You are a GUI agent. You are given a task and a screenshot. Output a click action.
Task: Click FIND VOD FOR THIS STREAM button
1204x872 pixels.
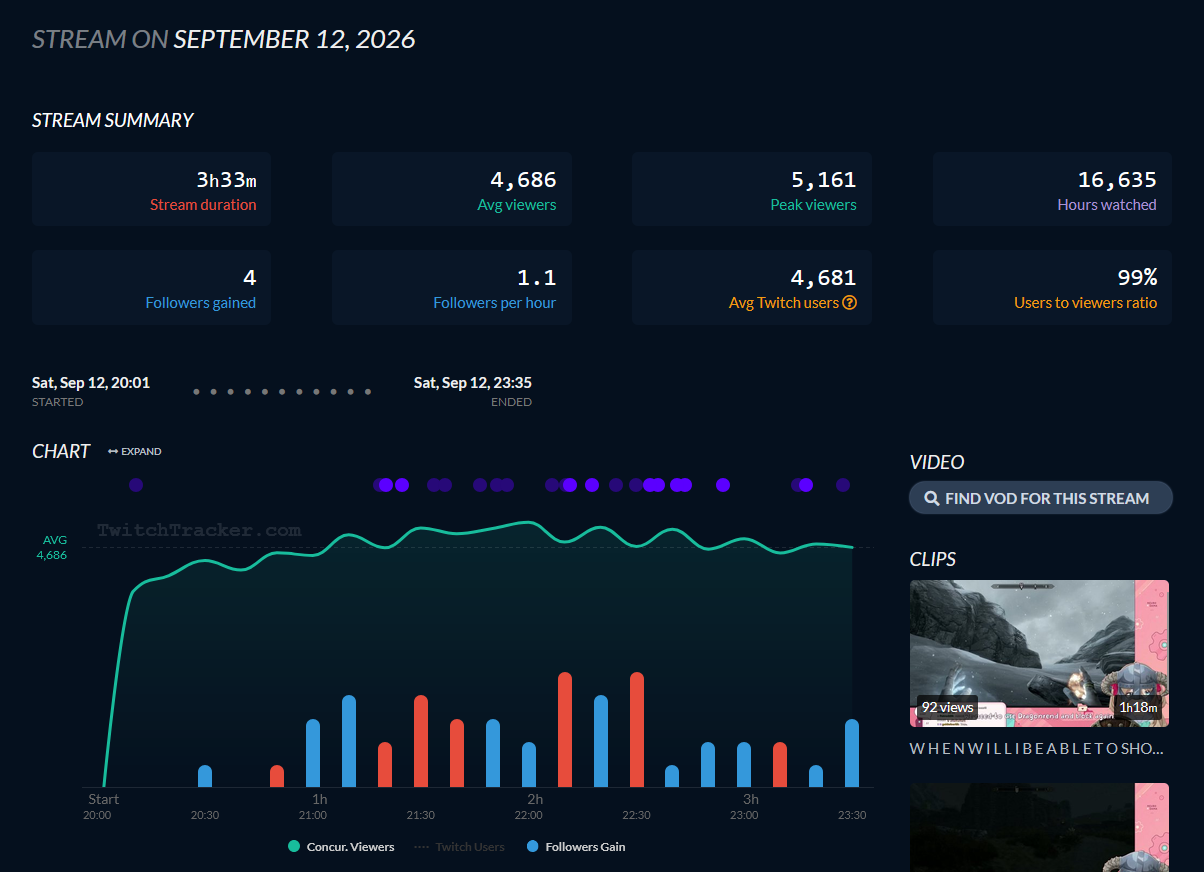pos(1040,498)
